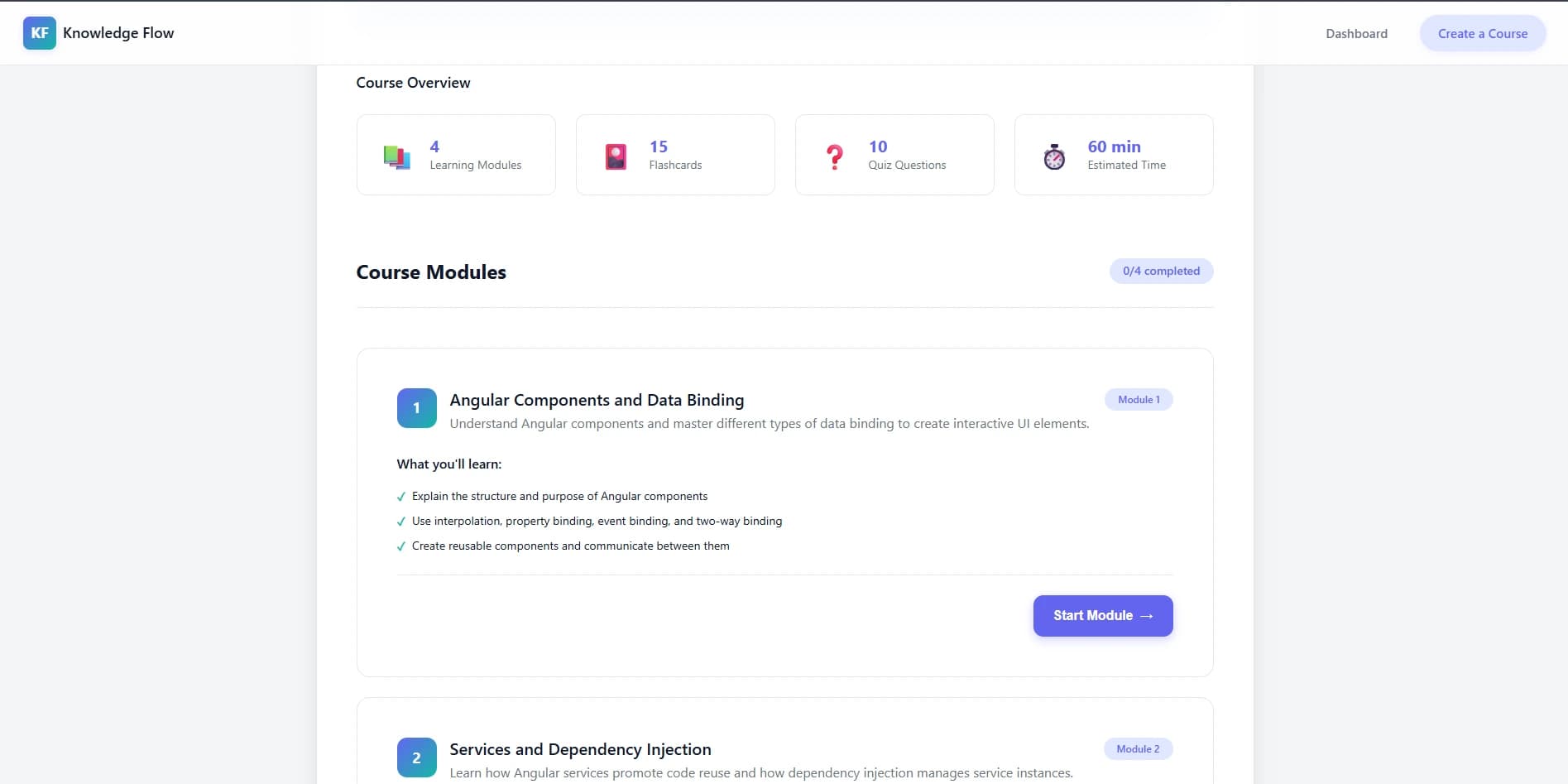Click the arrow icon inside Start Module

1148,616
